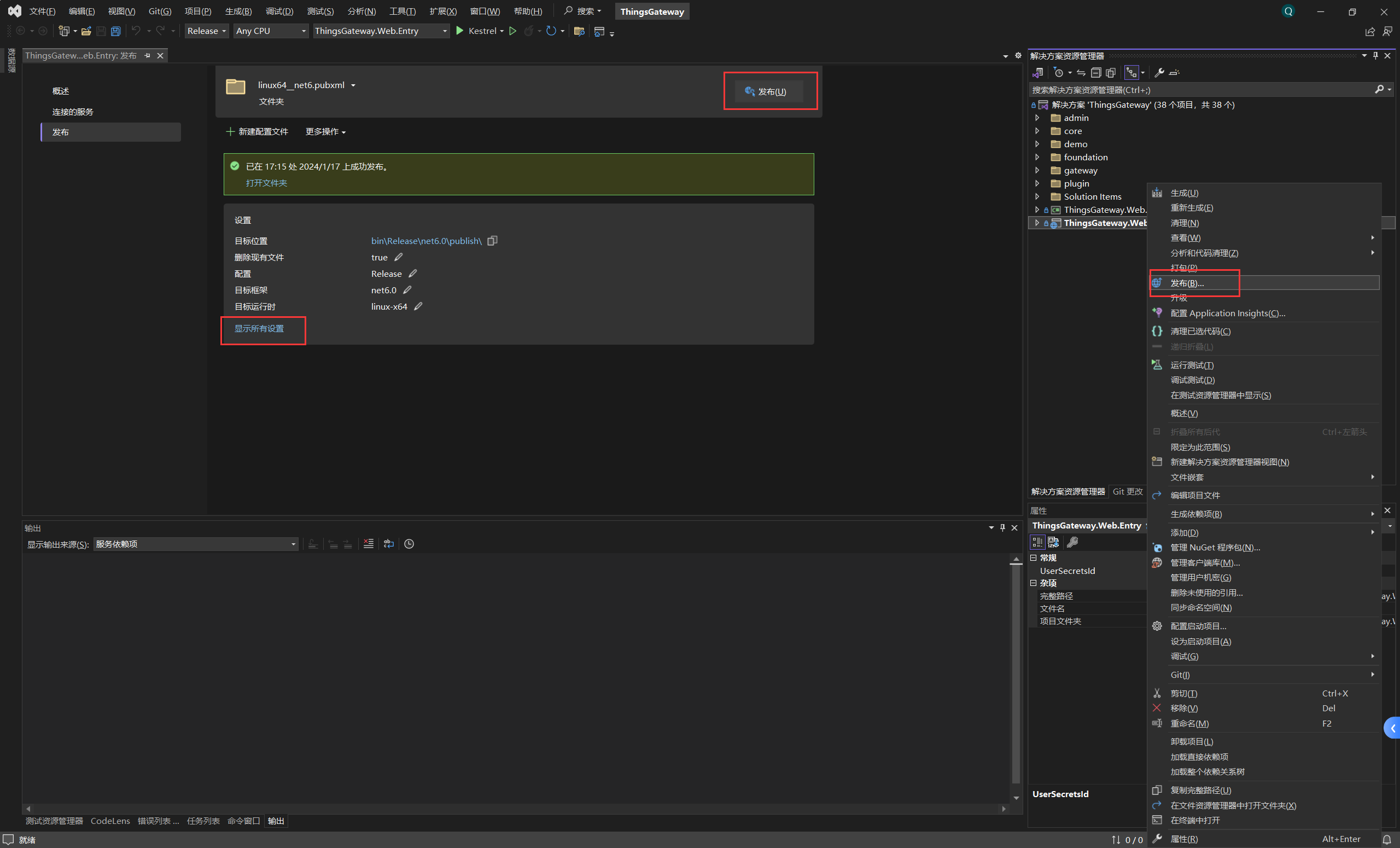Click the Clear All output icon

368,544
